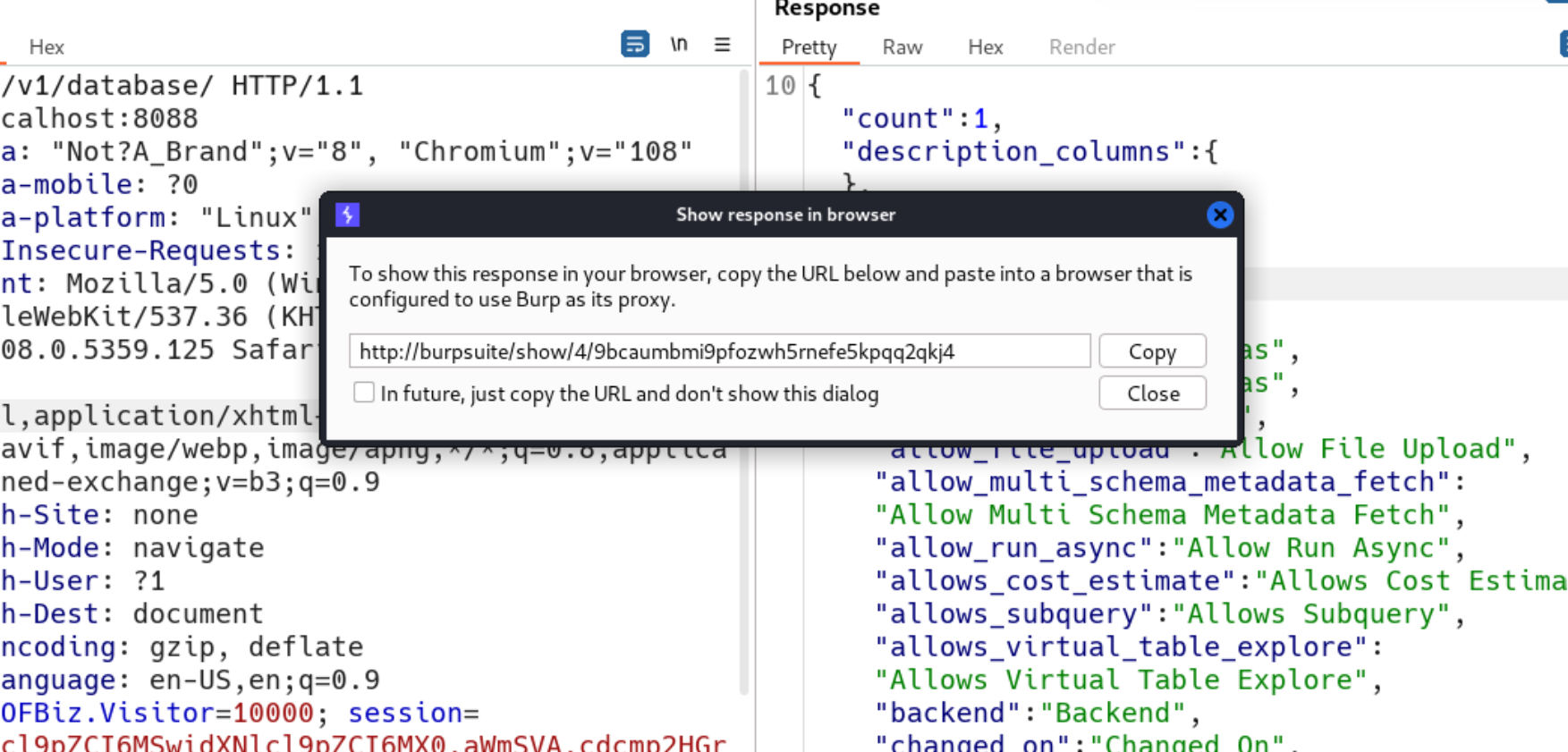1568x752 pixels.
Task: Enable 'In future, just copy the URL' checkbox
Action: [364, 393]
